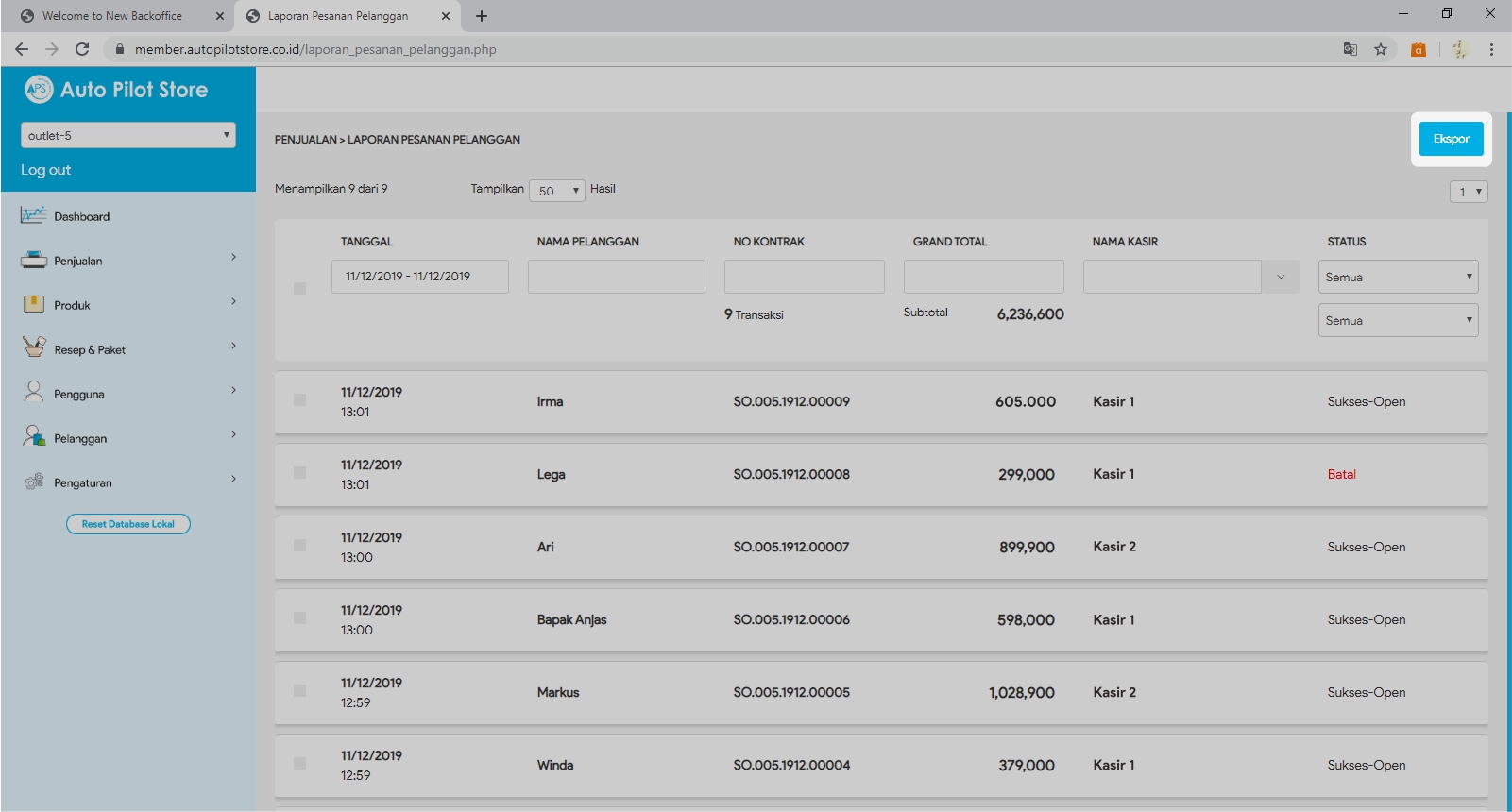Reload the page using the browser refresh icon
The width and height of the screenshot is (1512, 812).
82,49
